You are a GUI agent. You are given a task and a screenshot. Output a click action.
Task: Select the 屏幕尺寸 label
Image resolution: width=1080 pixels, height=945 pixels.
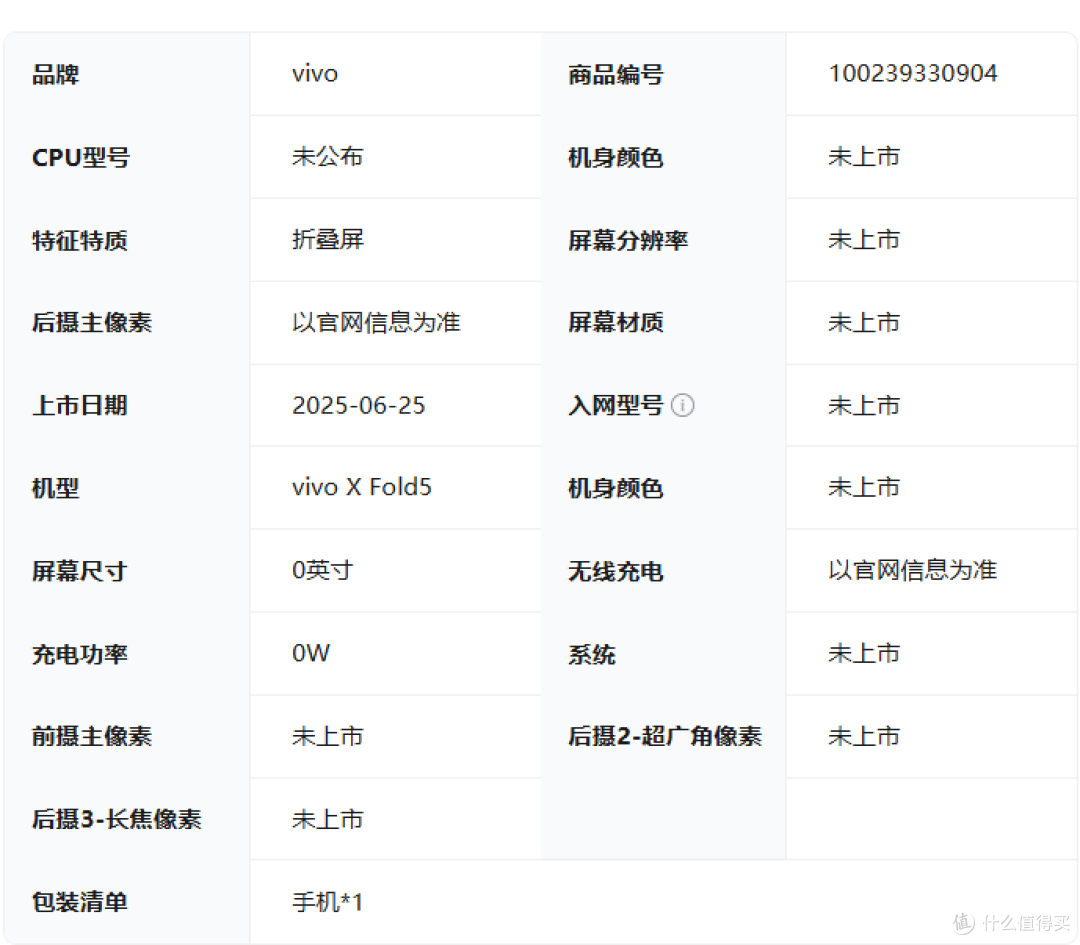pos(79,571)
